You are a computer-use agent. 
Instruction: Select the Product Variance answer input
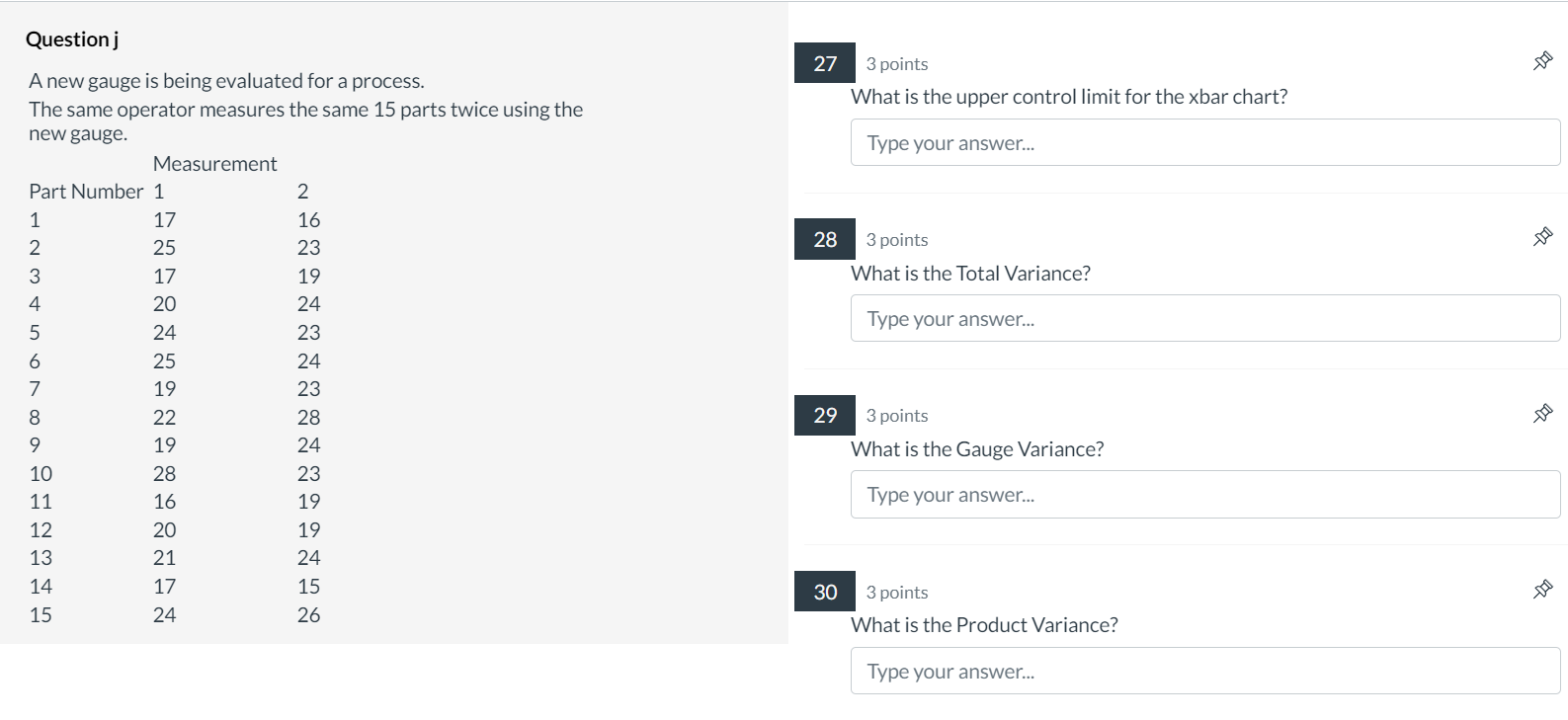coord(1204,672)
